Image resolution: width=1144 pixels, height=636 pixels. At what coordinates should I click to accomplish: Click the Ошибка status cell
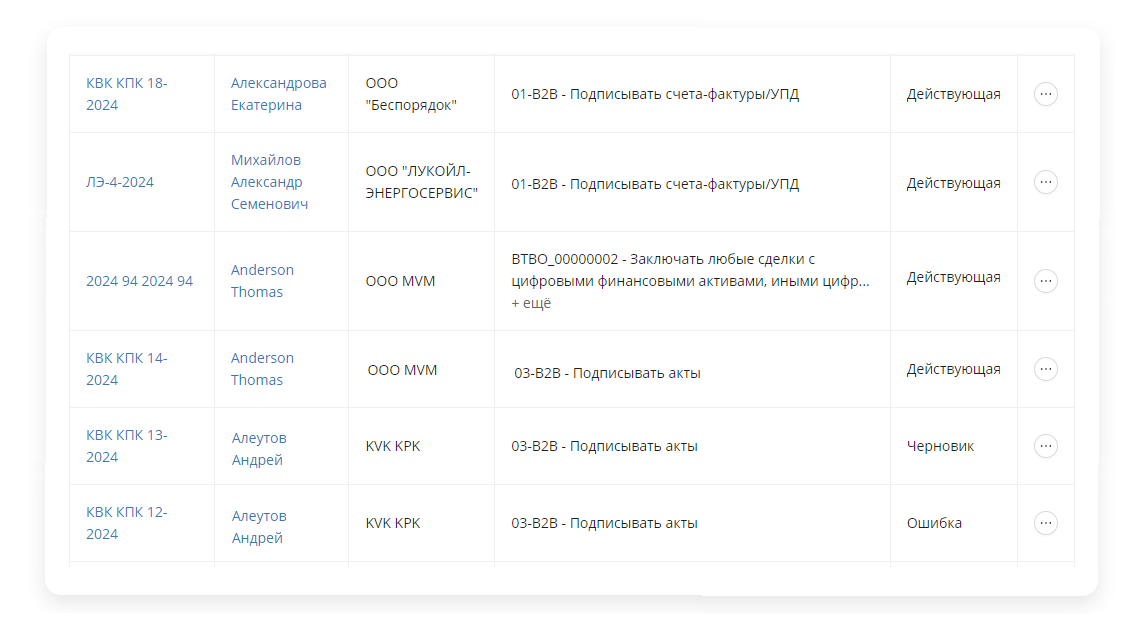(934, 523)
